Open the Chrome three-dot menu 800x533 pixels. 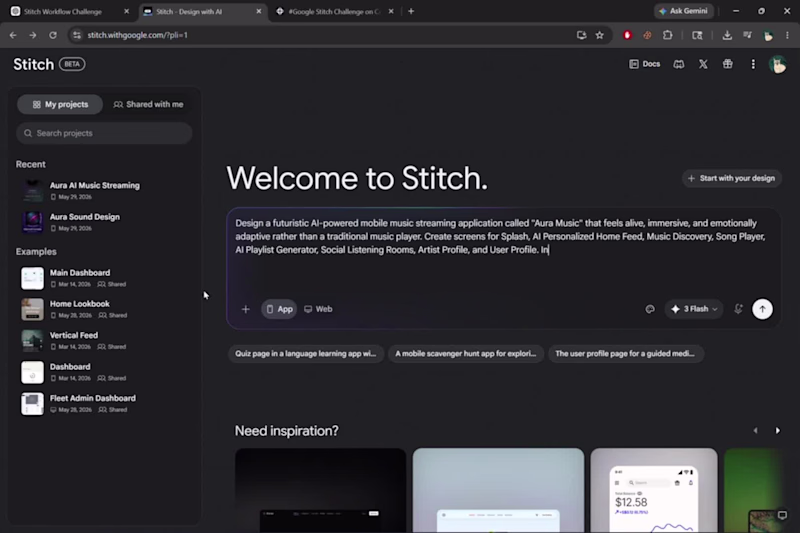pyautogui.click(x=787, y=35)
